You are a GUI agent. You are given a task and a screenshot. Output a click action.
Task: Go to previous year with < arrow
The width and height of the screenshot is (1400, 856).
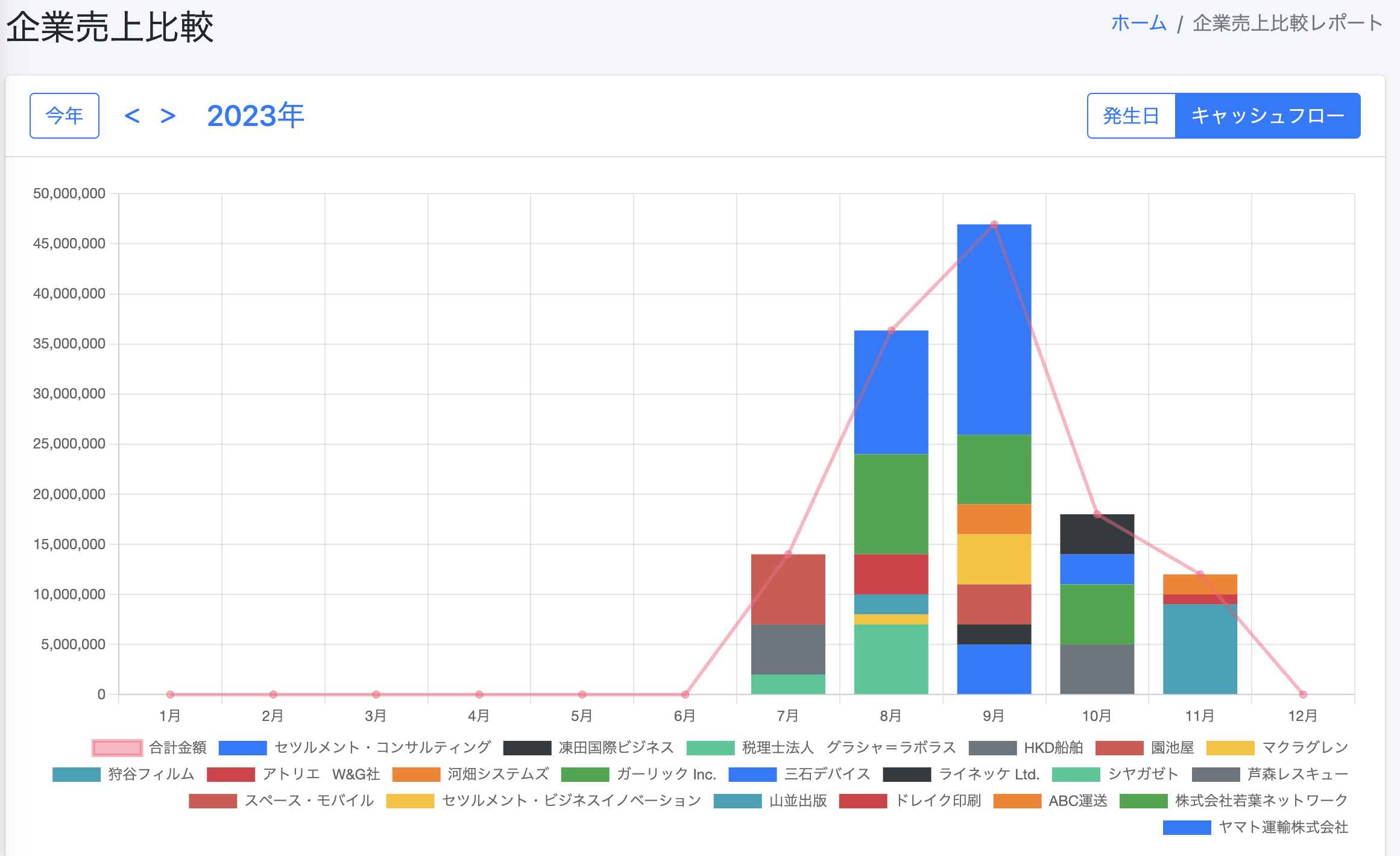132,116
